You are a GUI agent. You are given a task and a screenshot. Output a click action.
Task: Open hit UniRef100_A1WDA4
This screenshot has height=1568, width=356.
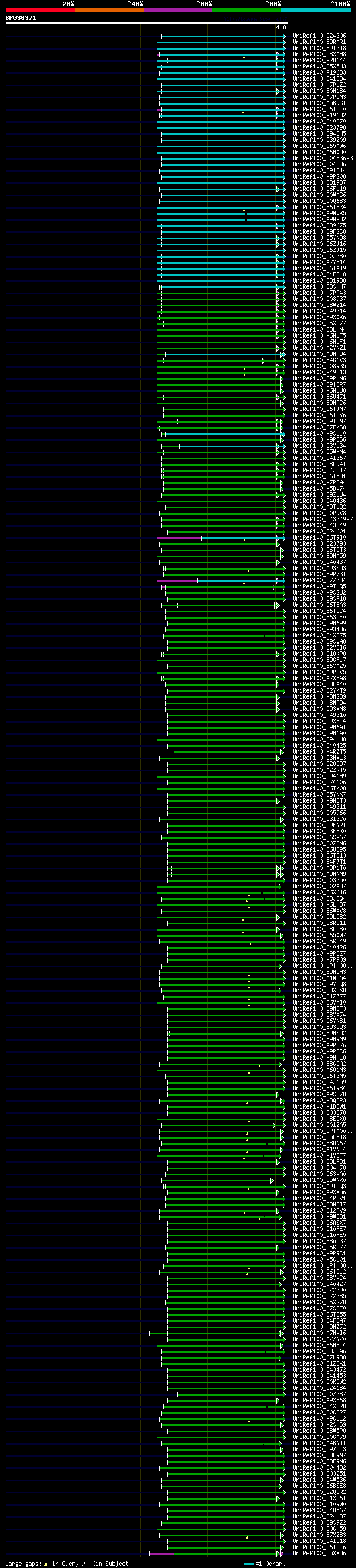319,978
